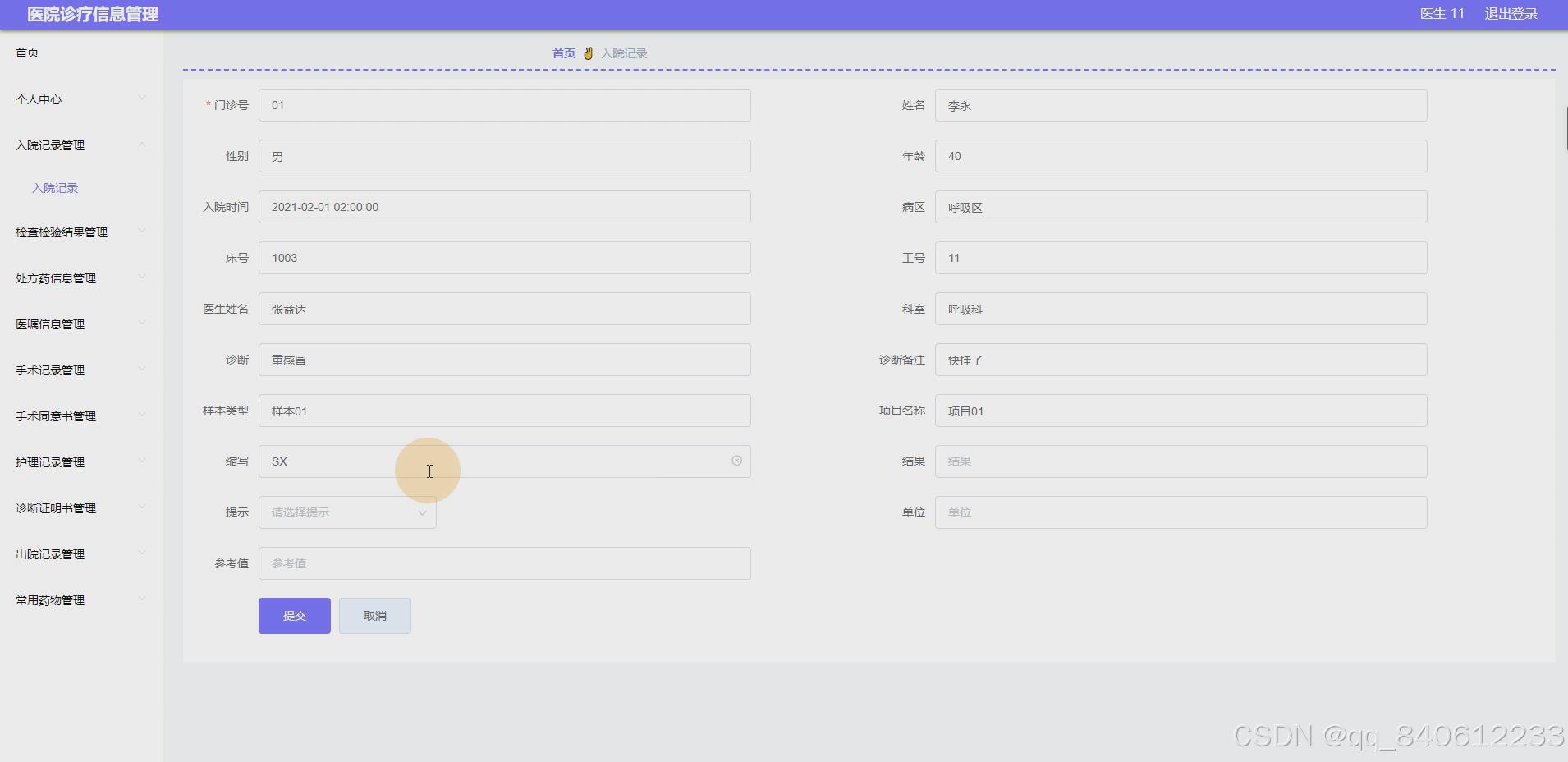Click the 医院诊疗信息管理 title

93,14
